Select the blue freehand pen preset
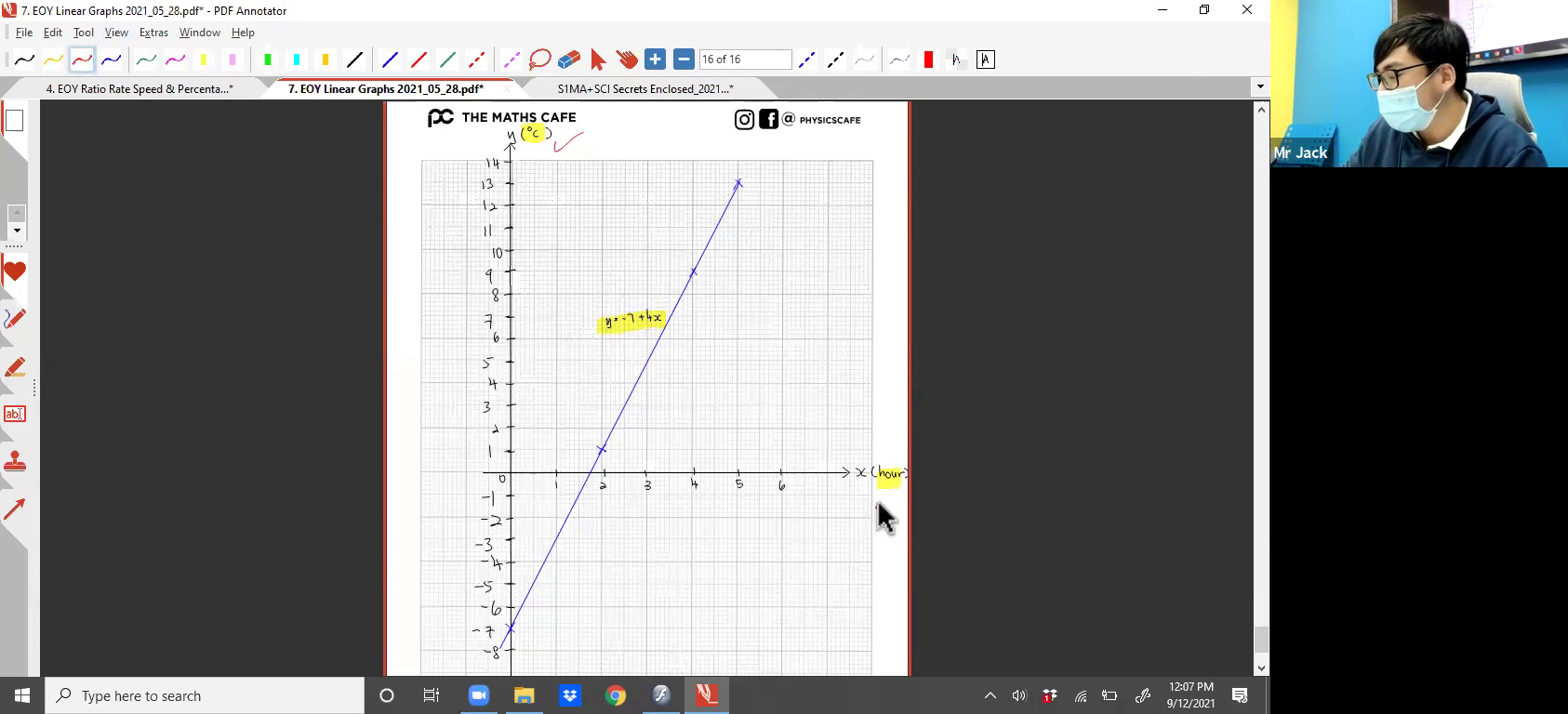 point(111,59)
